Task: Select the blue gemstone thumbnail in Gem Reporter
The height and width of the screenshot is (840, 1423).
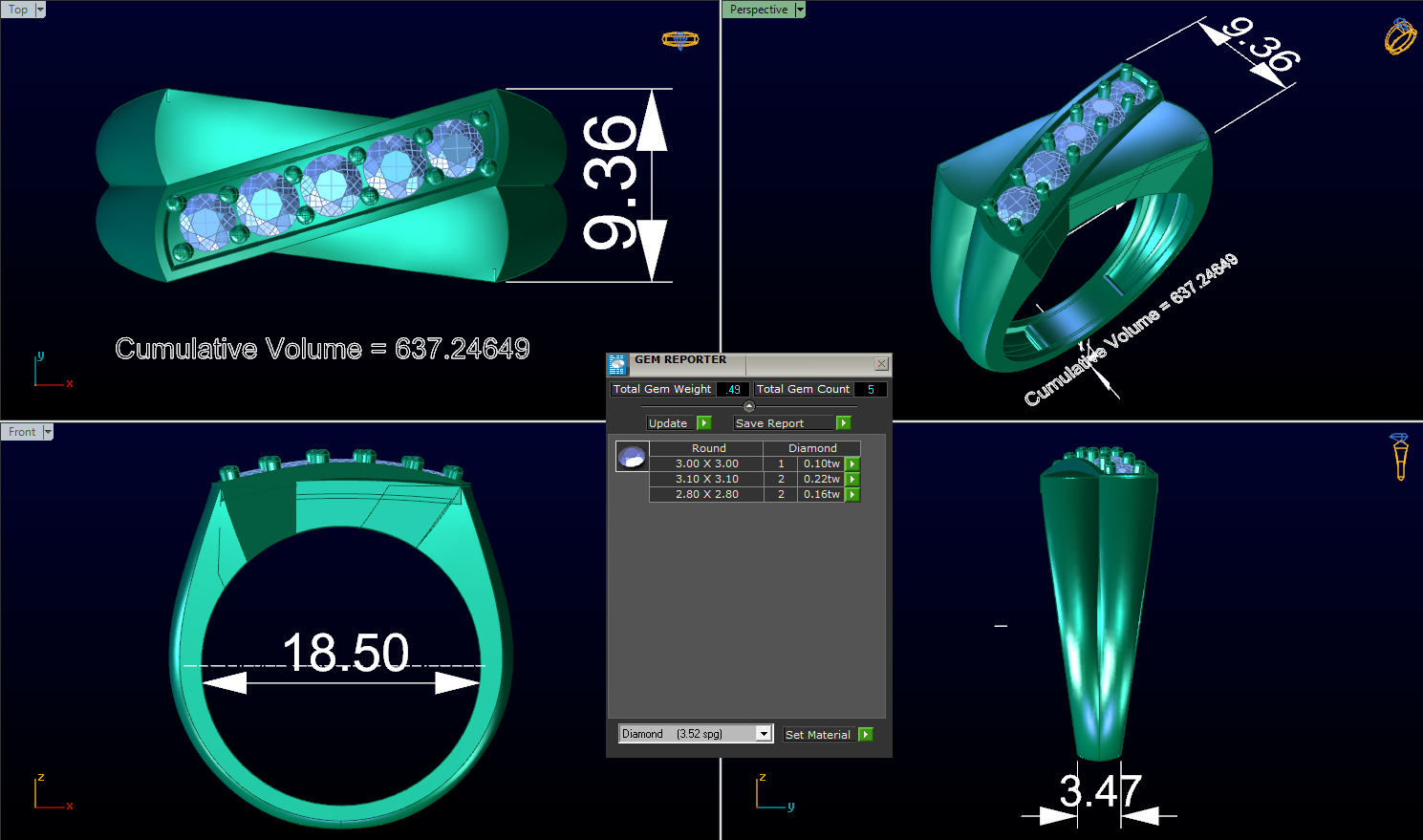Action: pos(632,456)
